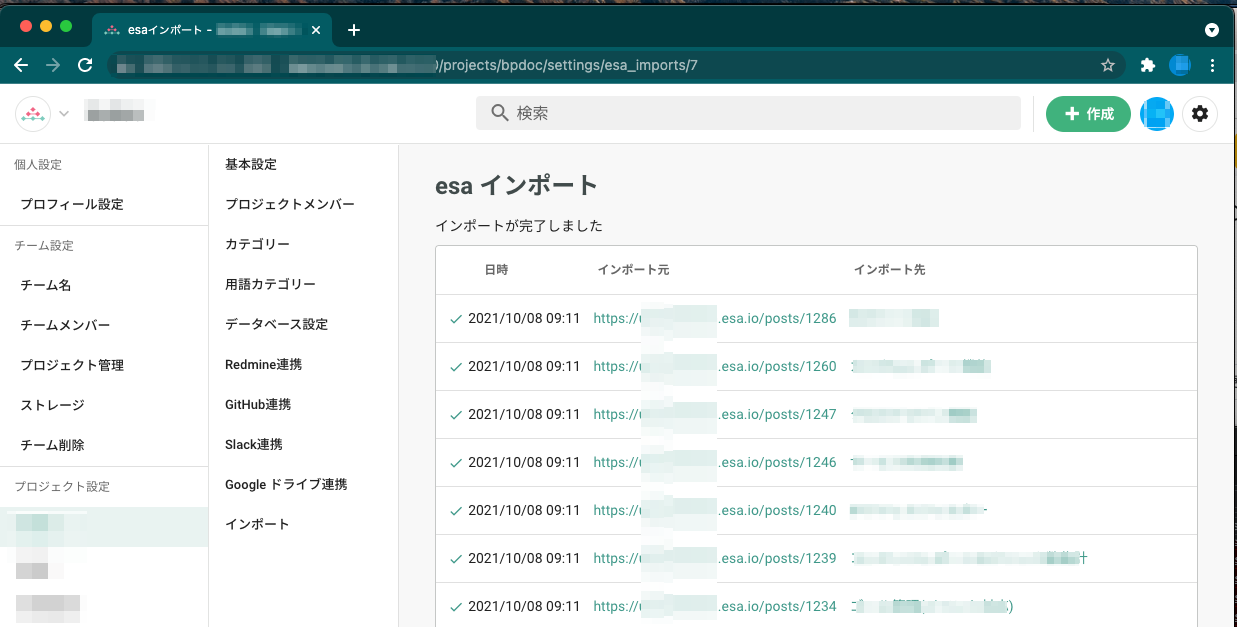Viewport: 1237px width, 627px height.
Task: Close the esaインポート browser tab
Action: (316, 30)
